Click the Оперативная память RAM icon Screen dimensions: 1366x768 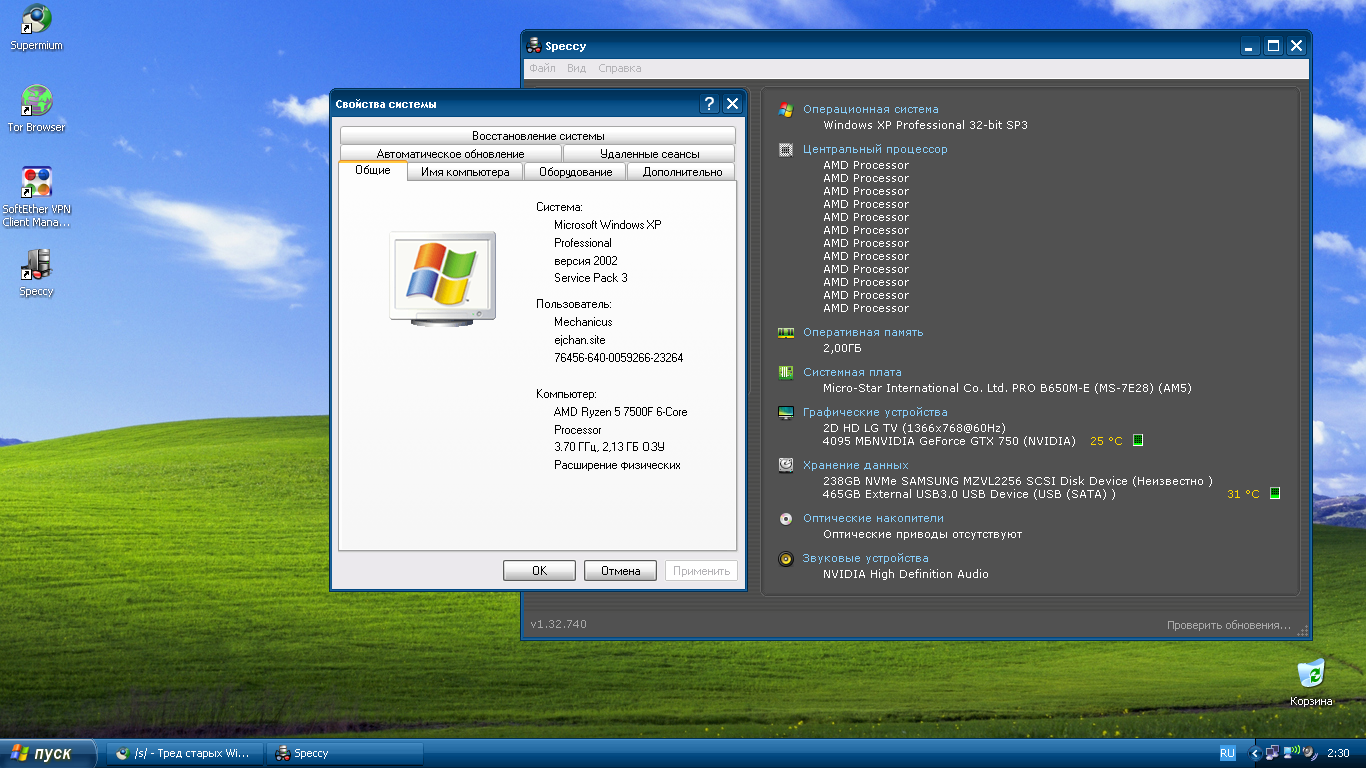coord(786,333)
